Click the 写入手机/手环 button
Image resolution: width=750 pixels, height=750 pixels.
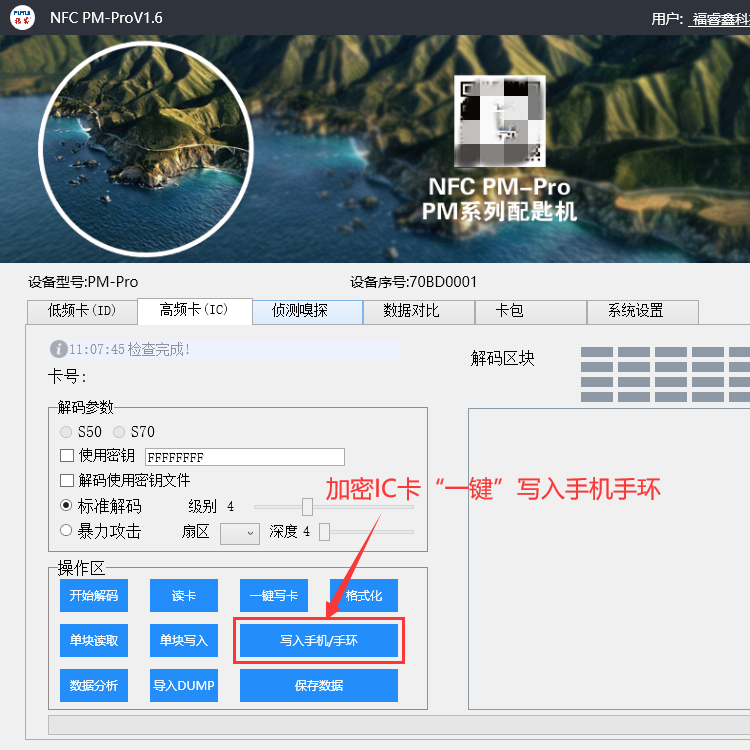(318, 640)
